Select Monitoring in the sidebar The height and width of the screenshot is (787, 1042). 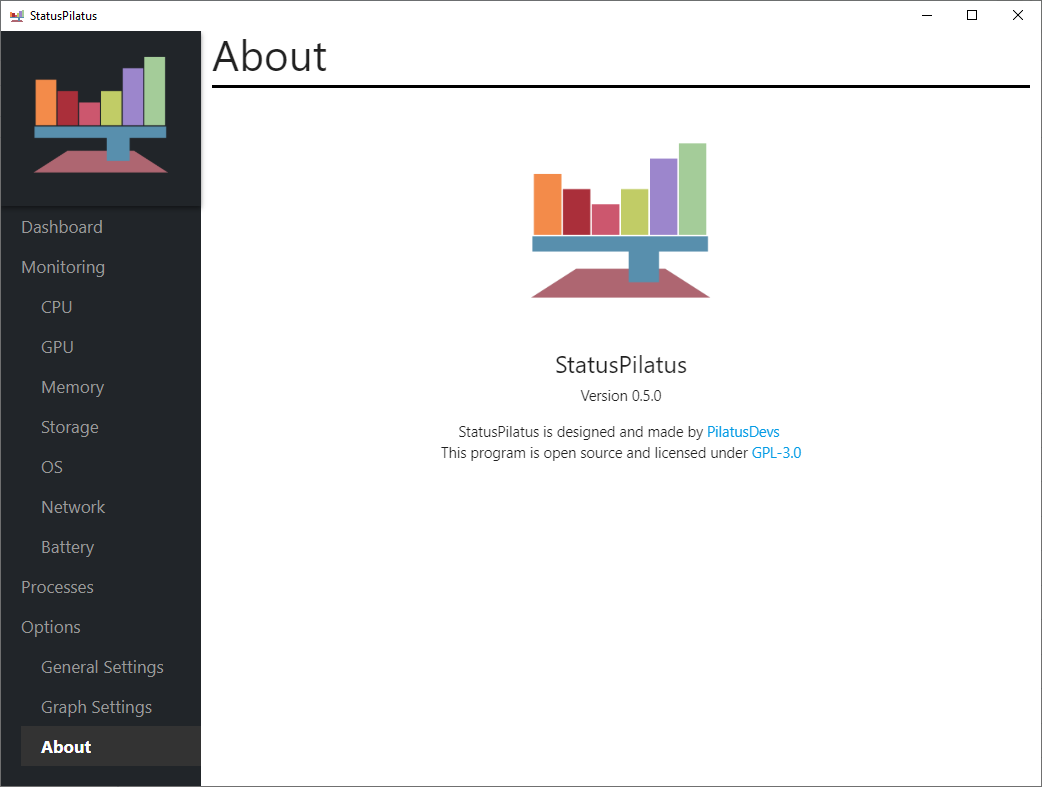pos(110,267)
